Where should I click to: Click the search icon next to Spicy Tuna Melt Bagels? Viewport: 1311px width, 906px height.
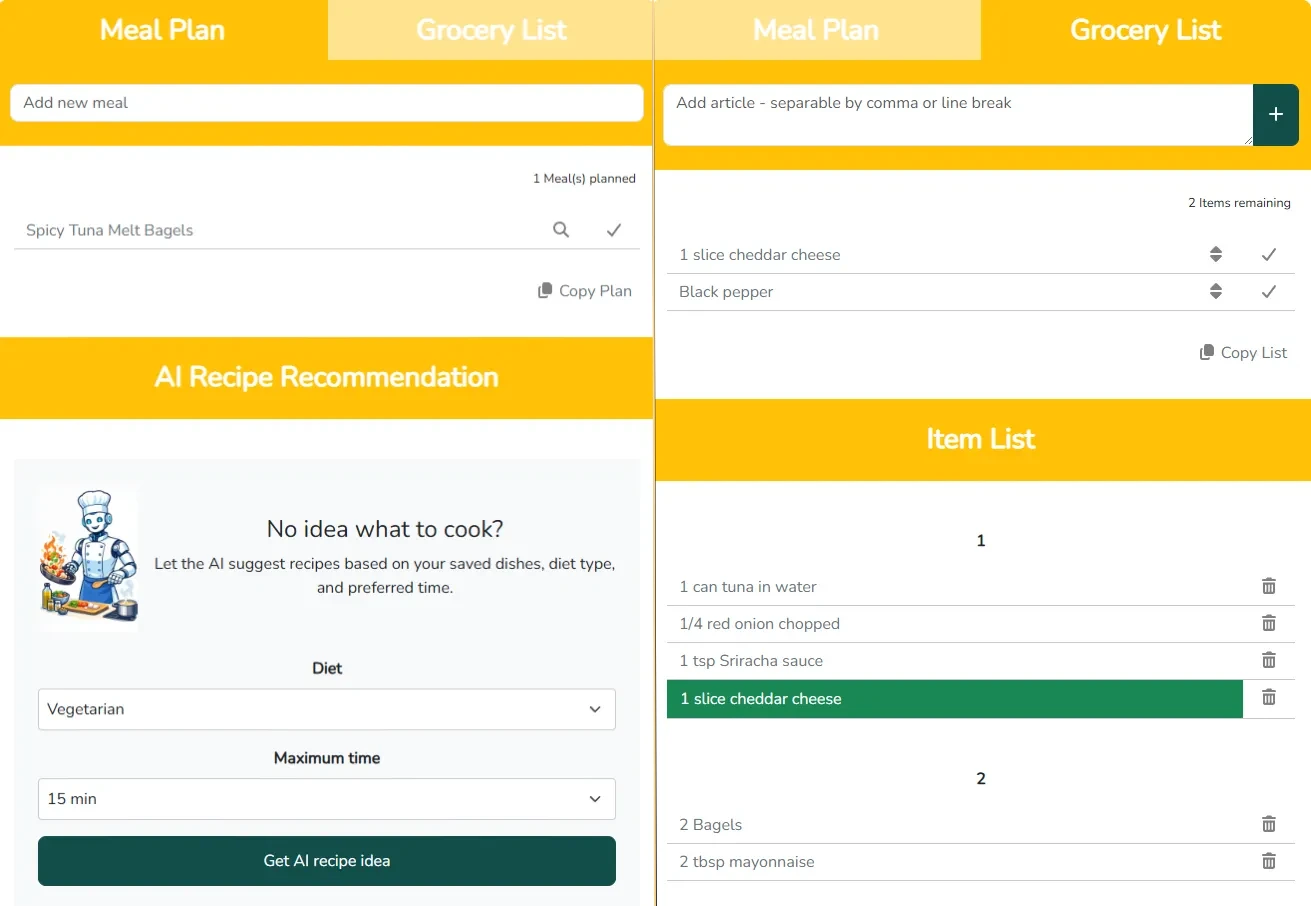tap(561, 229)
